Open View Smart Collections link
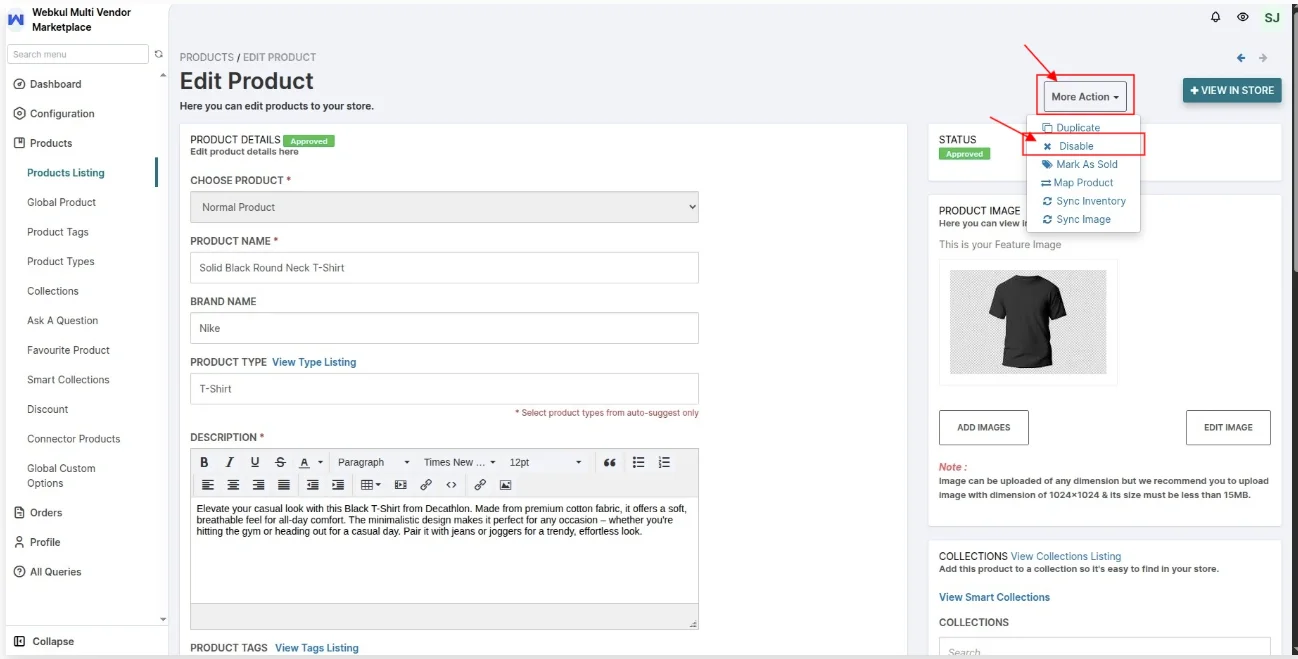 tap(995, 597)
